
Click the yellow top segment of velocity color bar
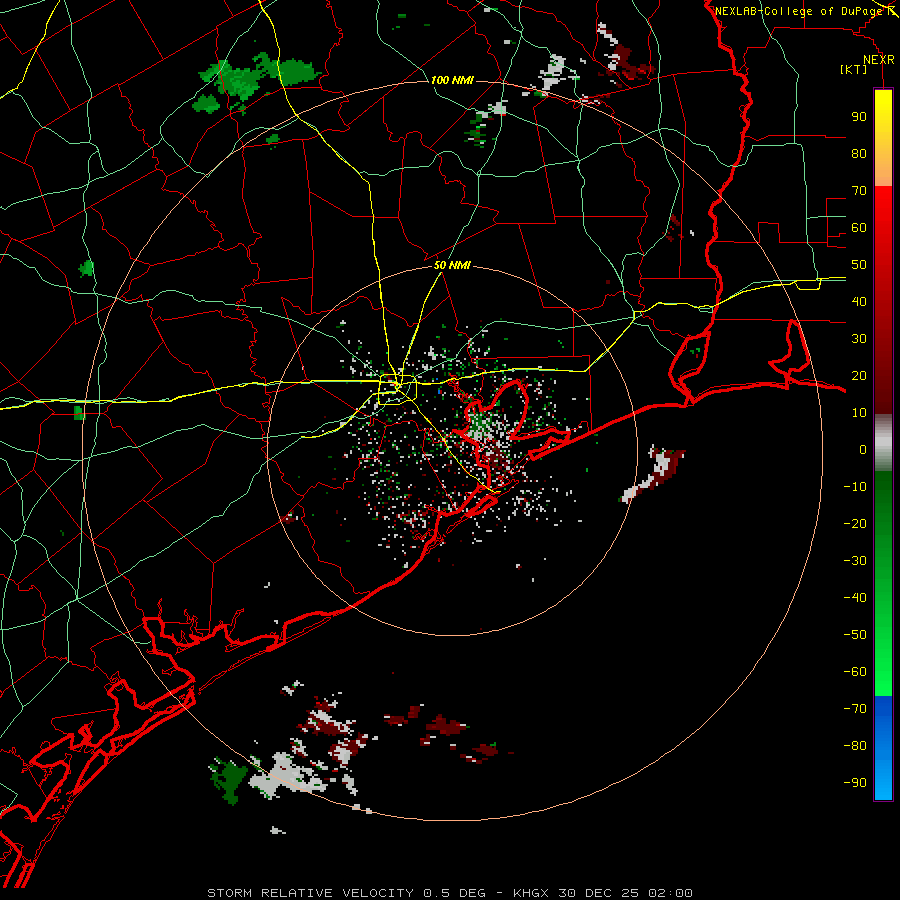(883, 138)
